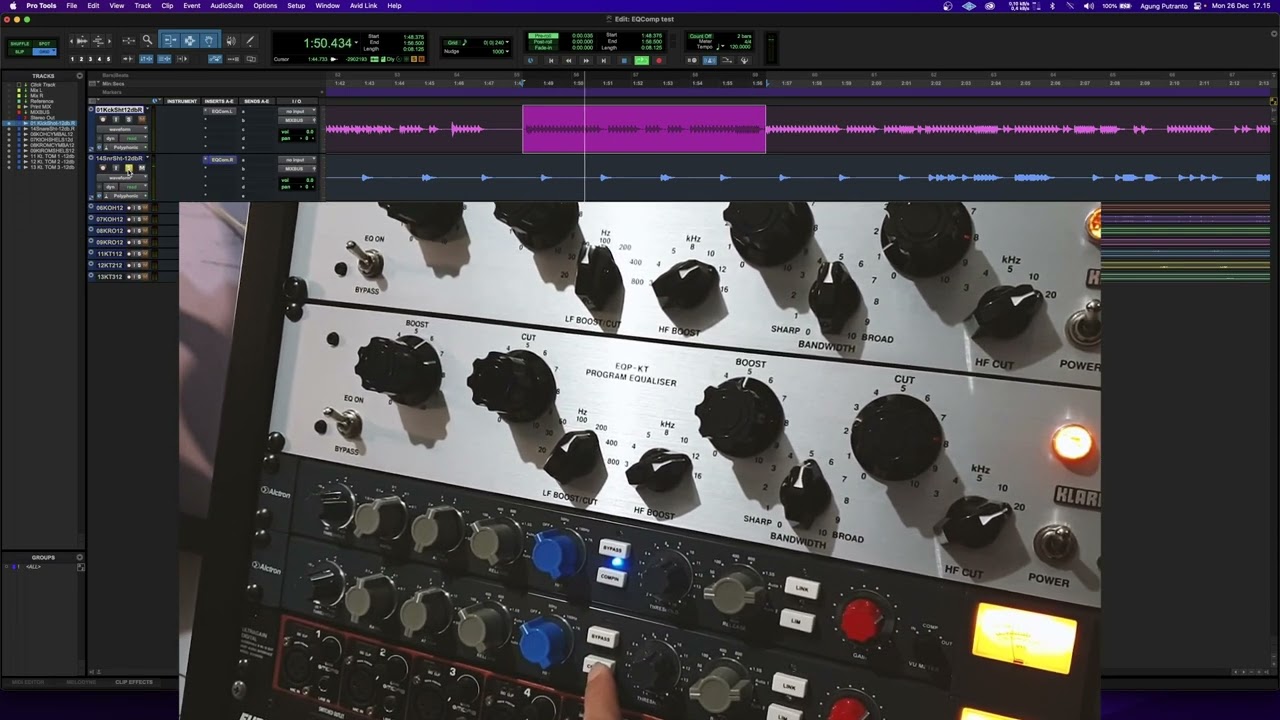Toggle the Online sync clock icon

click(x=531, y=61)
